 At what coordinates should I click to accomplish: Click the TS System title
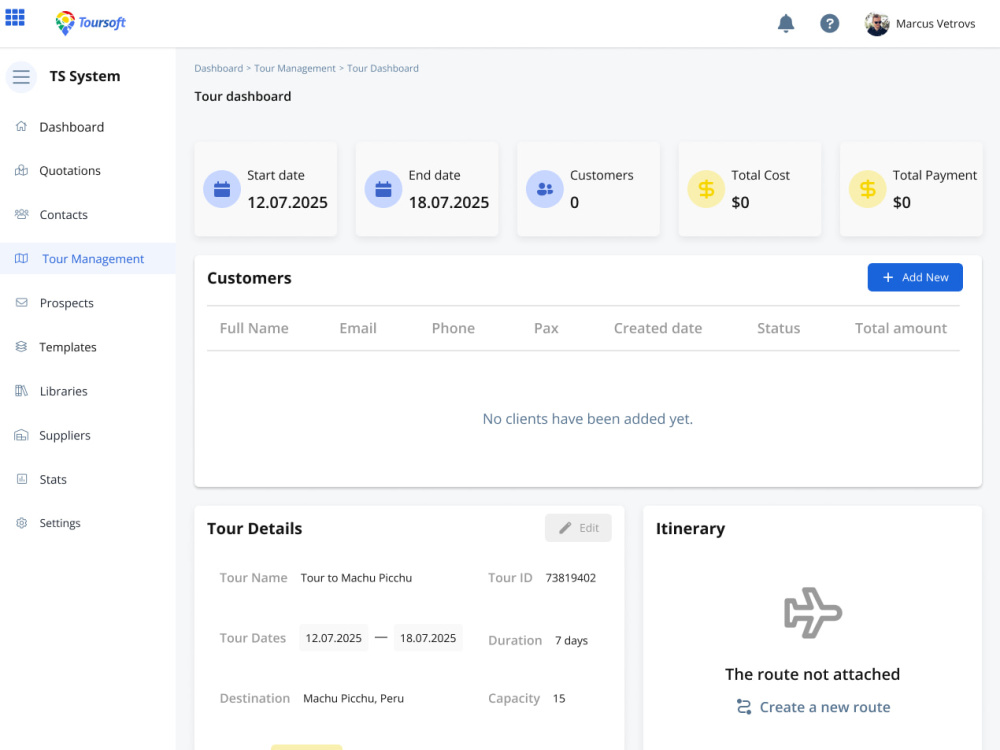(x=85, y=76)
